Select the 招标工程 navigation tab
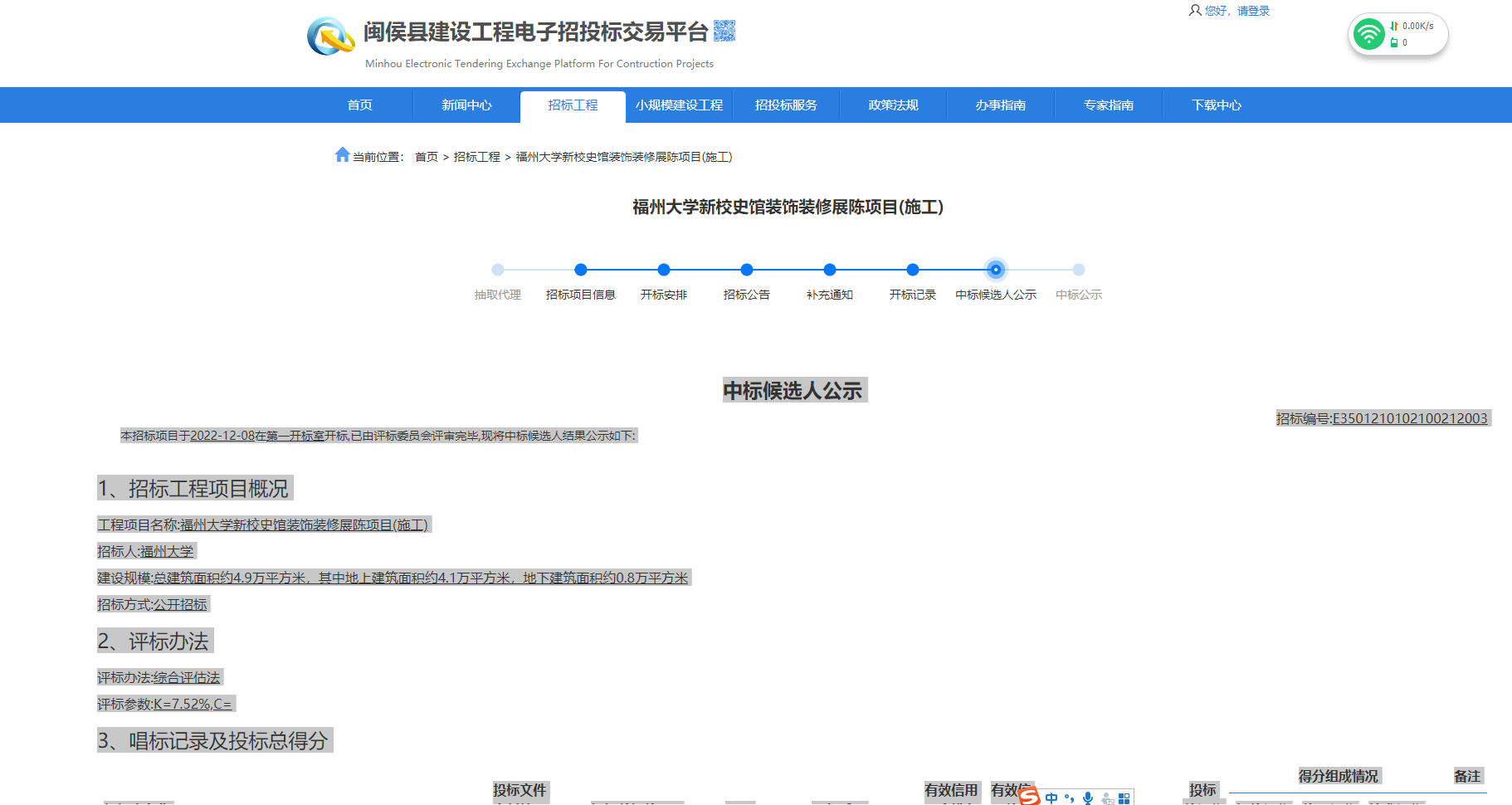This screenshot has width=1512, height=805. 573,105
